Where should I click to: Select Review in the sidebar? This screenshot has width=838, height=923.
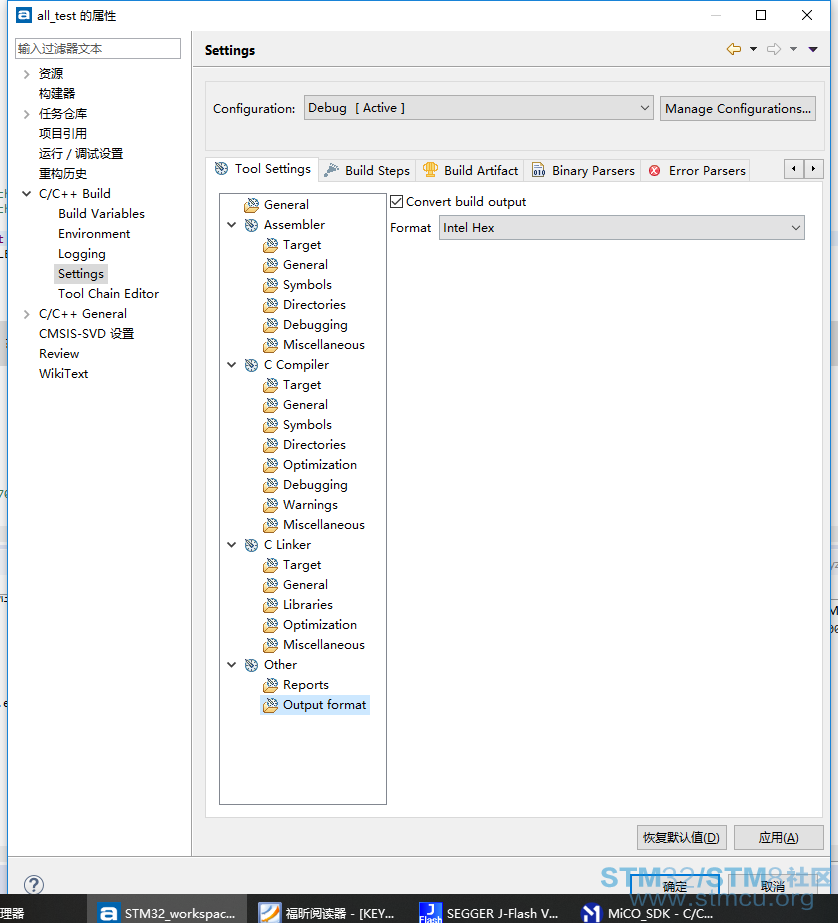point(59,354)
